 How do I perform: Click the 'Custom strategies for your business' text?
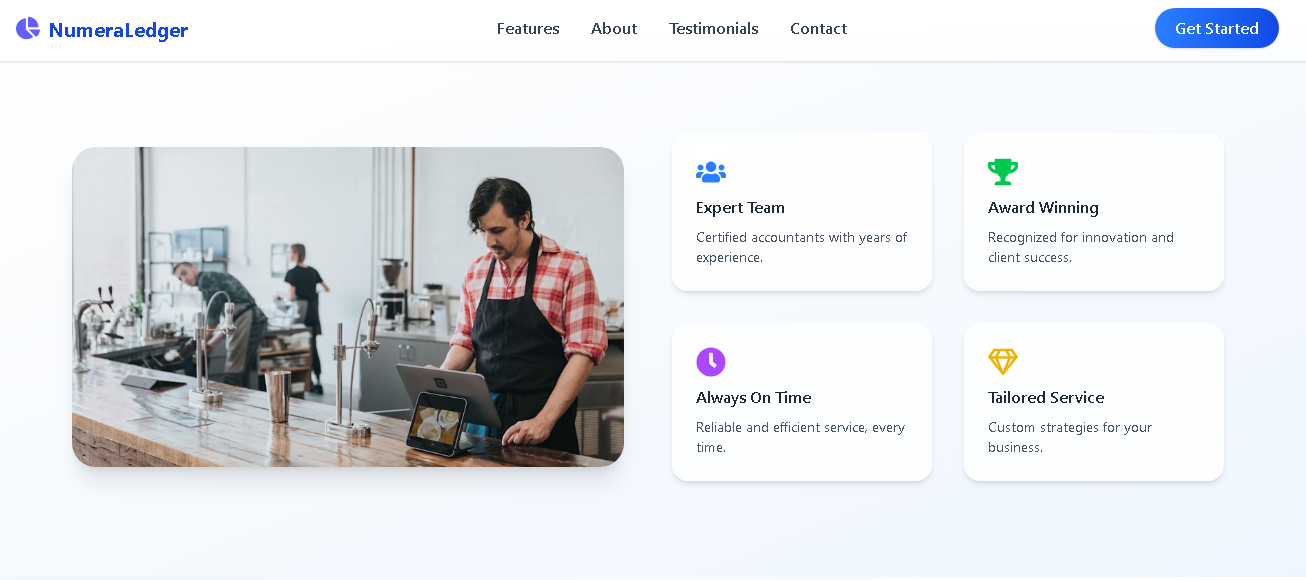(1069, 437)
